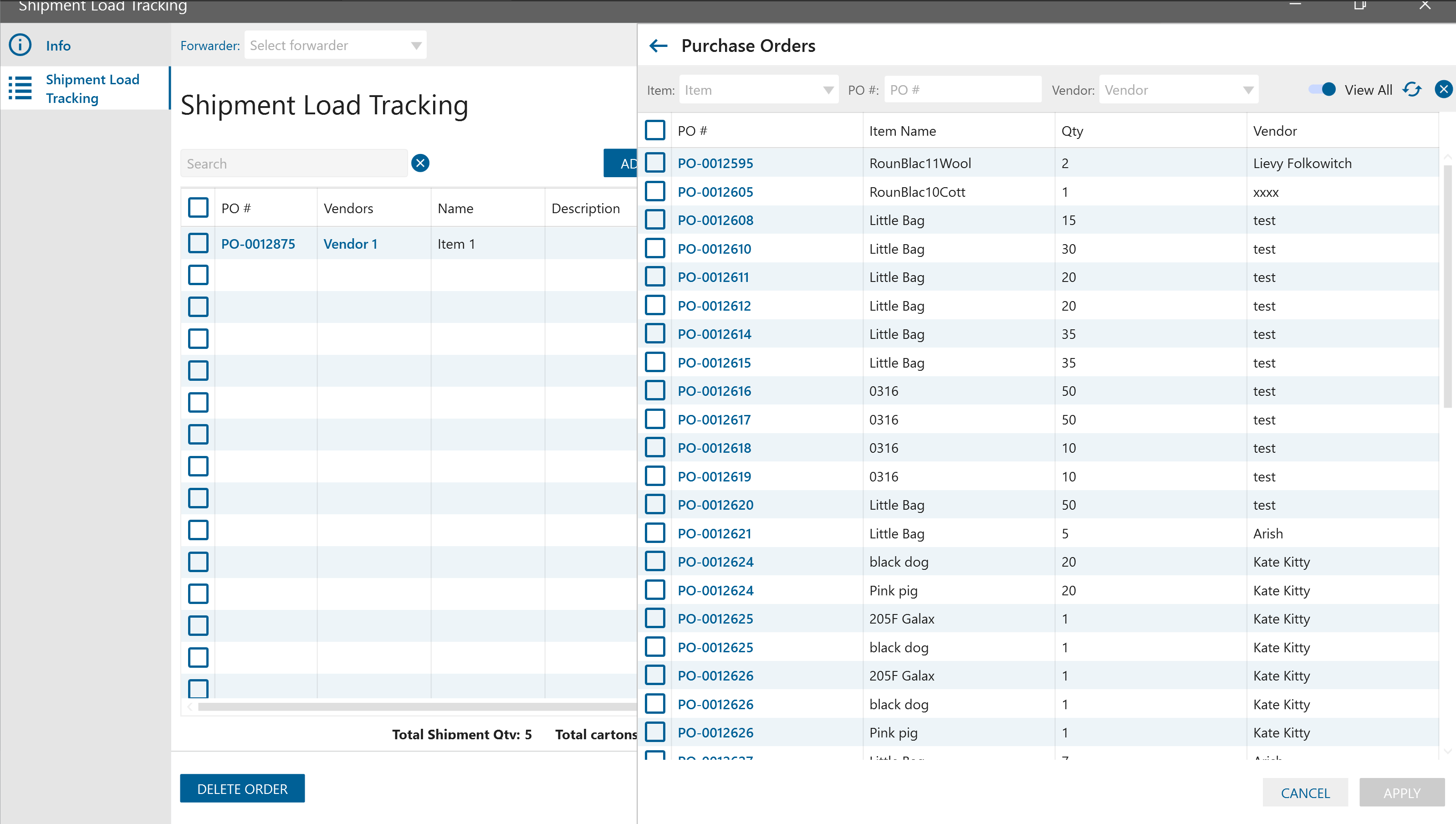Open the Select forwarder dropdown

click(x=336, y=45)
